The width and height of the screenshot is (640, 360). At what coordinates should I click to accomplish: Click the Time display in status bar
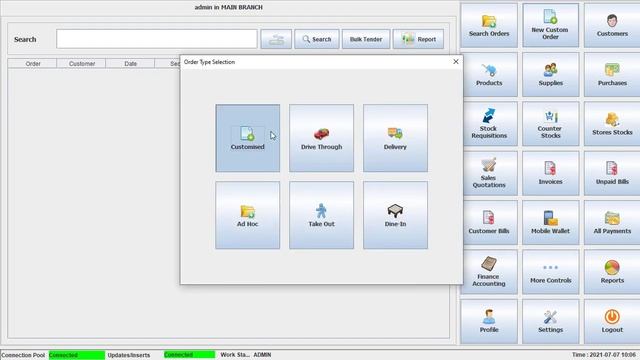pos(604,355)
